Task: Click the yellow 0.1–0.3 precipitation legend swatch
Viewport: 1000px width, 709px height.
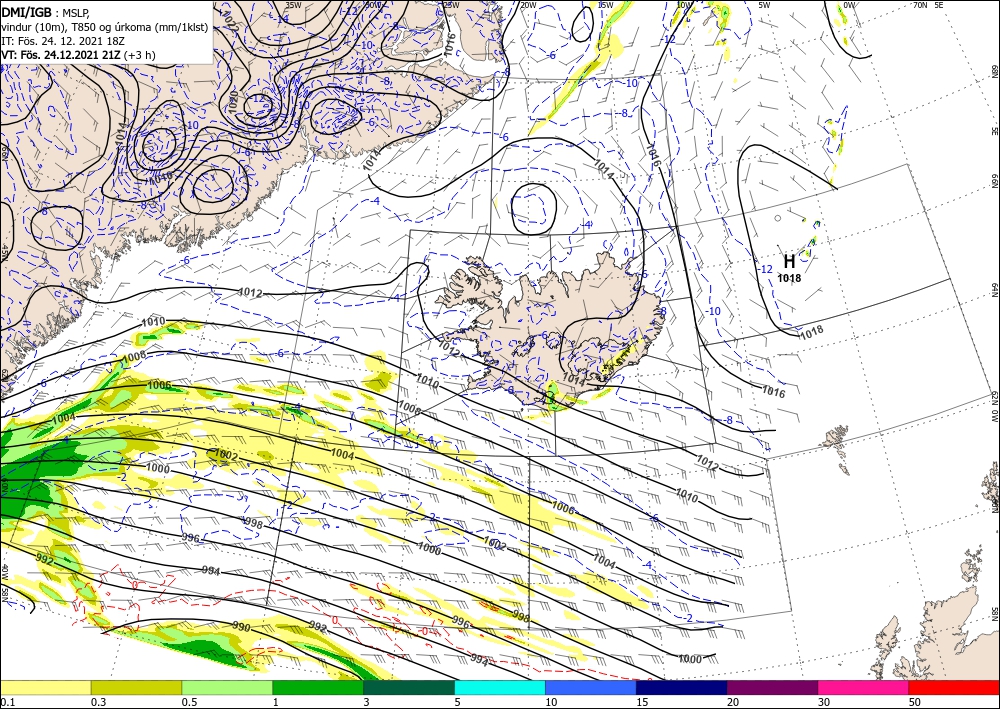Action: (x=45, y=687)
